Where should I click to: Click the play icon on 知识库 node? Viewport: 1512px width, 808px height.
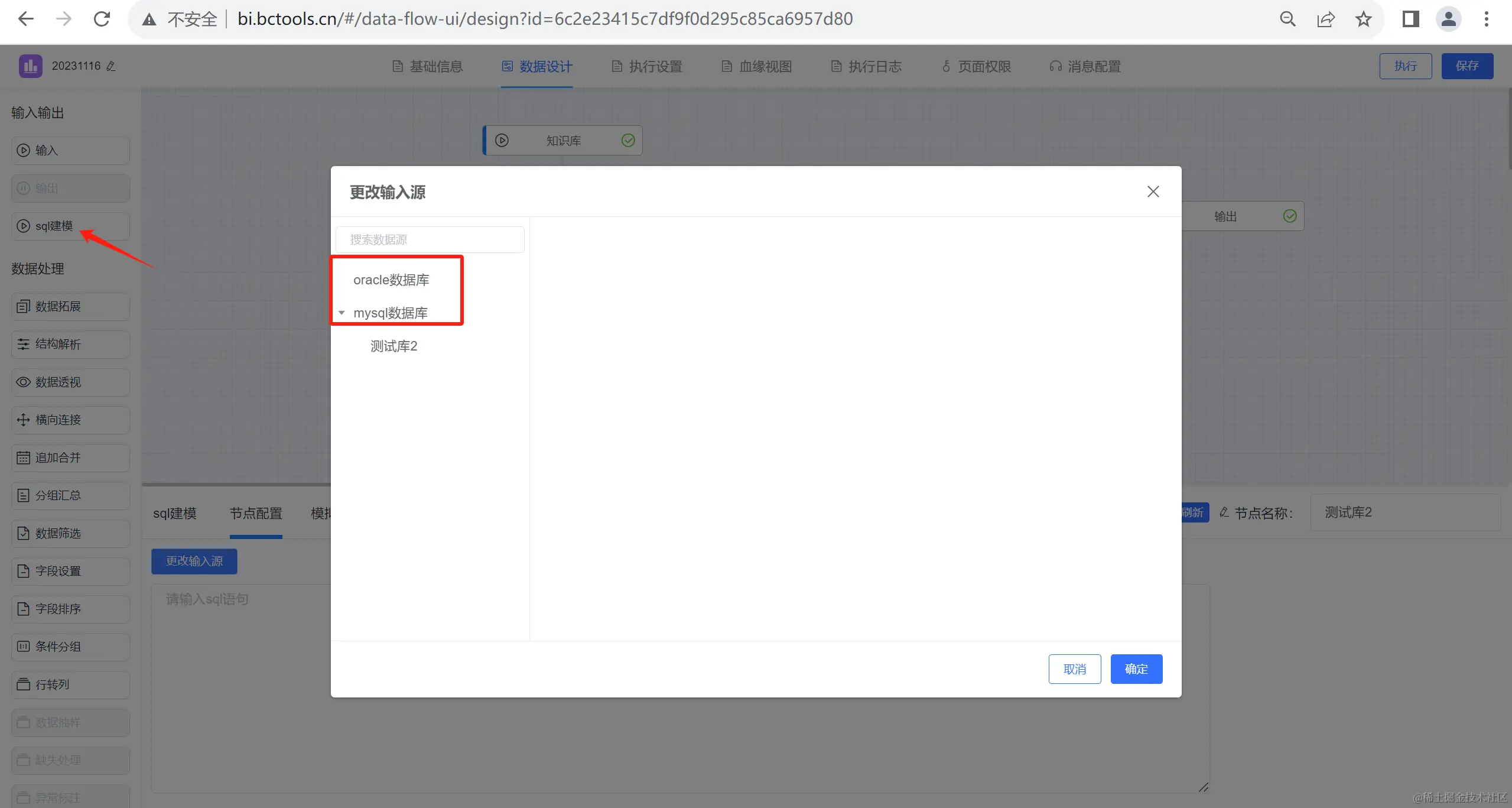pos(502,141)
